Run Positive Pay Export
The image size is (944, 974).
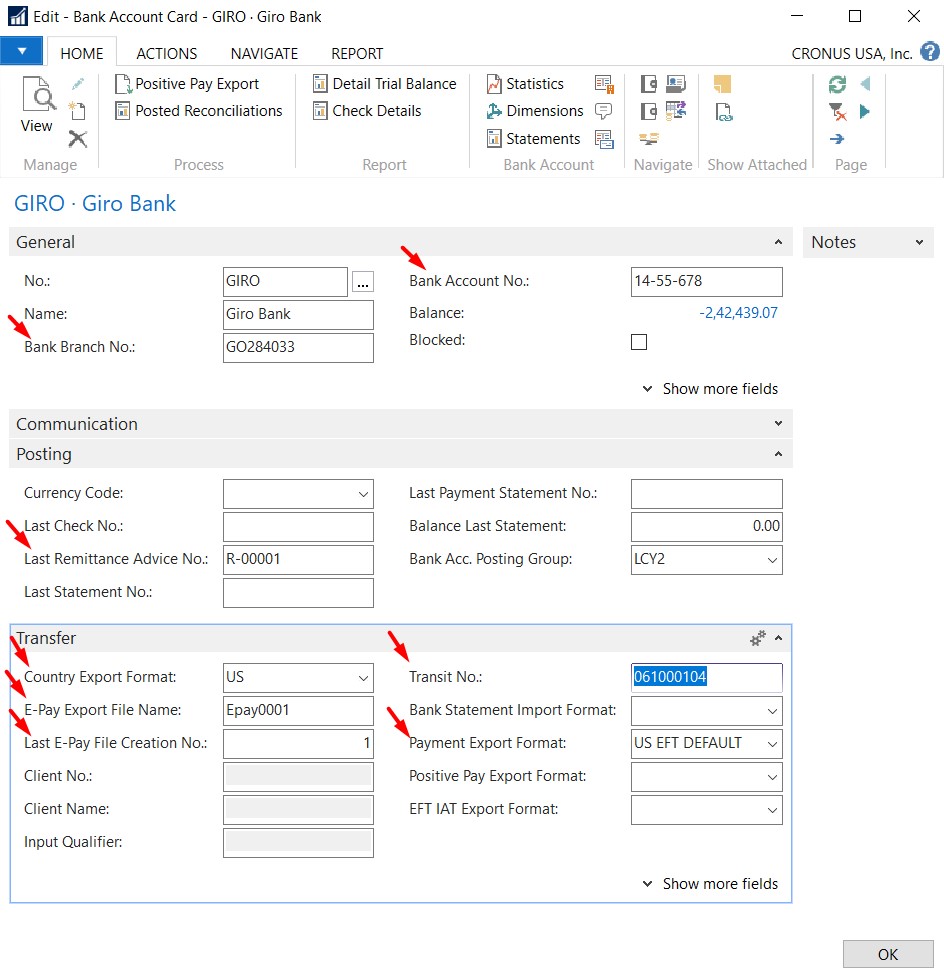click(194, 84)
